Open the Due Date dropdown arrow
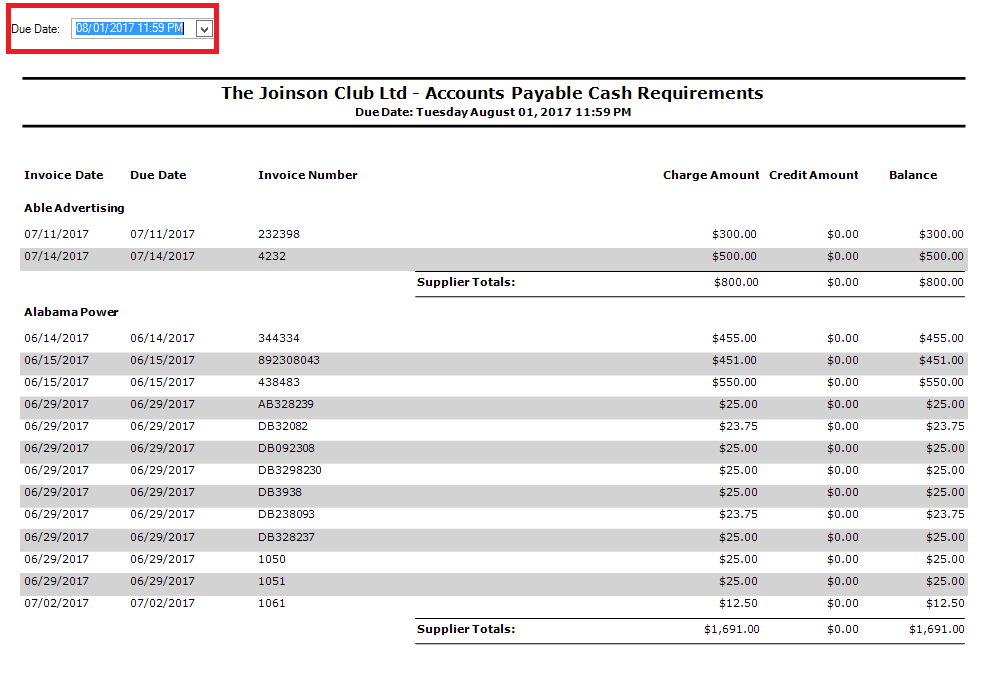Image resolution: width=992 pixels, height=700 pixels. tap(204, 29)
